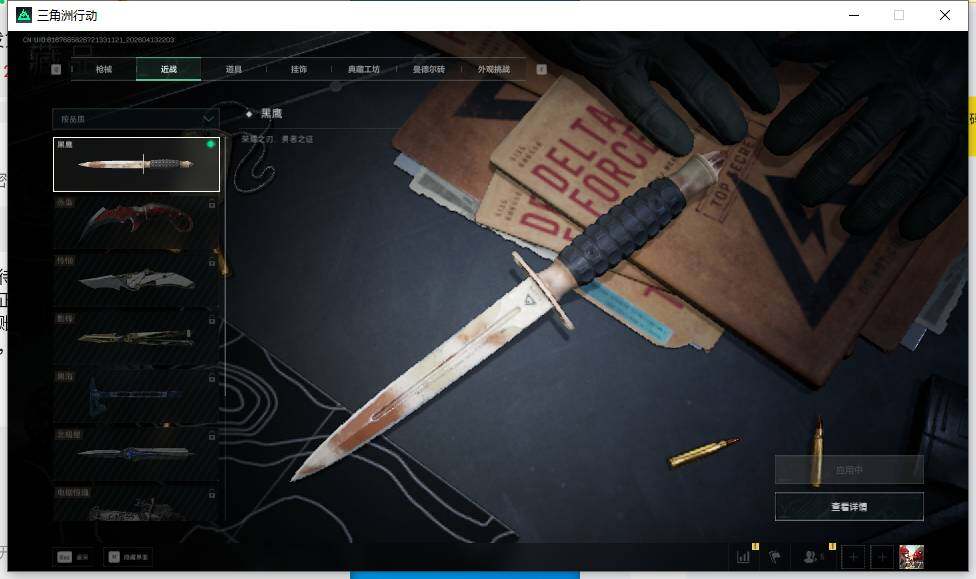Open the friends list icon
Screen dimensions: 976x579
[810, 557]
